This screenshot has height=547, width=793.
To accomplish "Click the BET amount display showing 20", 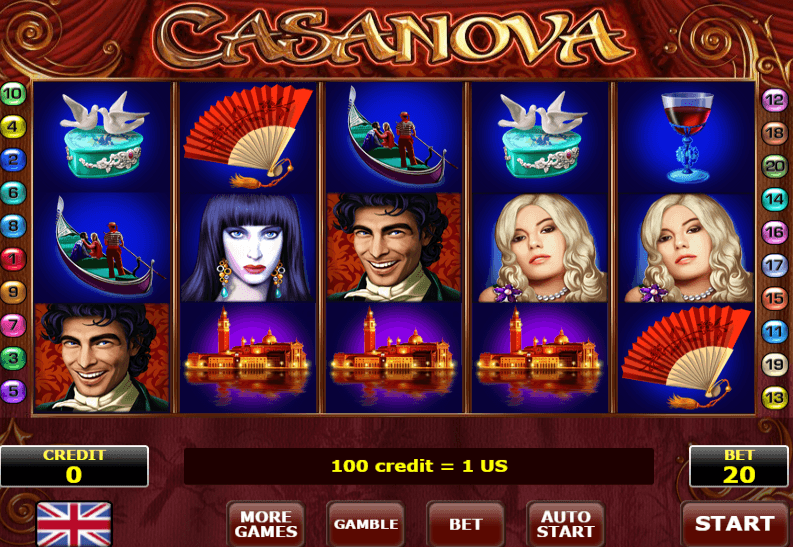I will 739,466.
